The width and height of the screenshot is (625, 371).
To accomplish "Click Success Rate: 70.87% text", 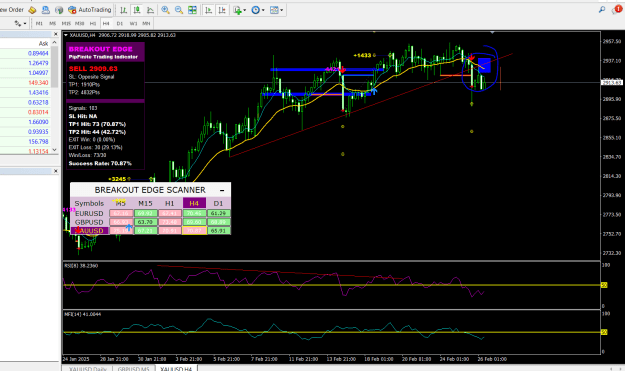I will coord(100,163).
